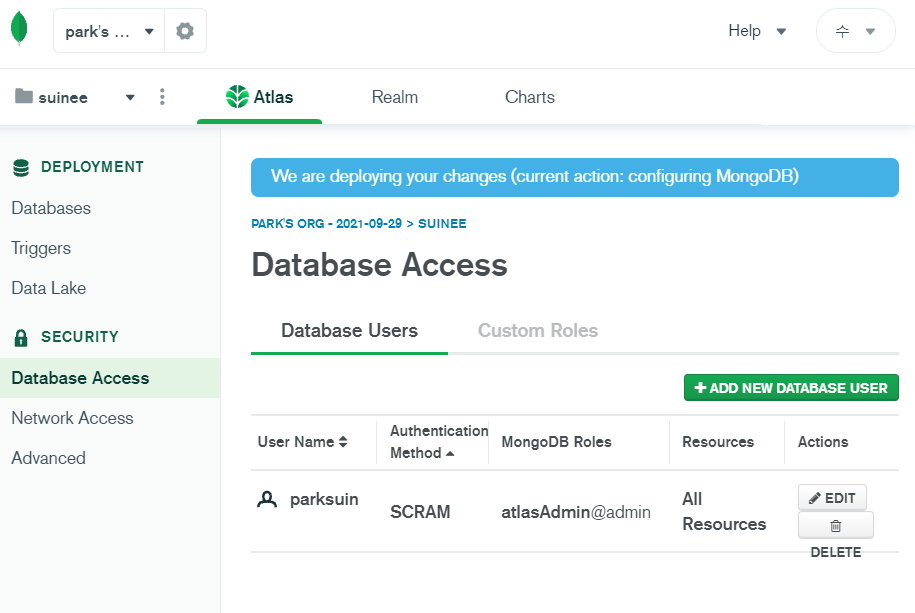
Task: Click the DELETE label under trash
Action: [836, 552]
